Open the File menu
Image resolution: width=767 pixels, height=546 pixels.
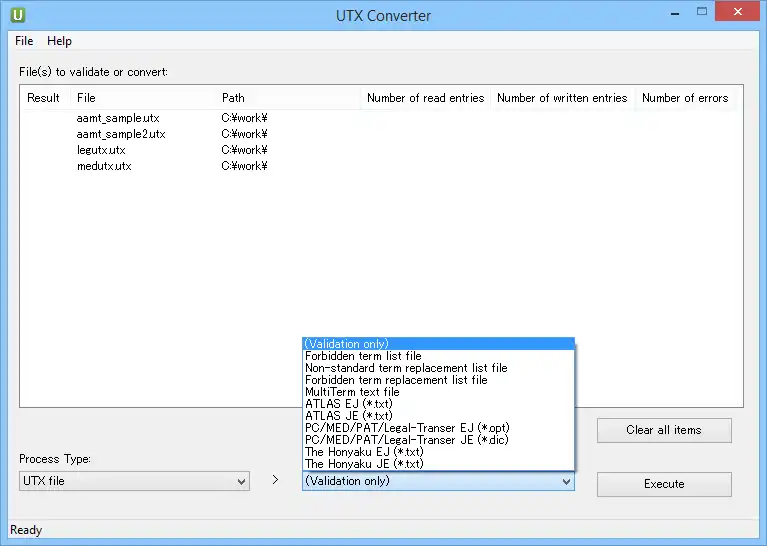coord(24,41)
